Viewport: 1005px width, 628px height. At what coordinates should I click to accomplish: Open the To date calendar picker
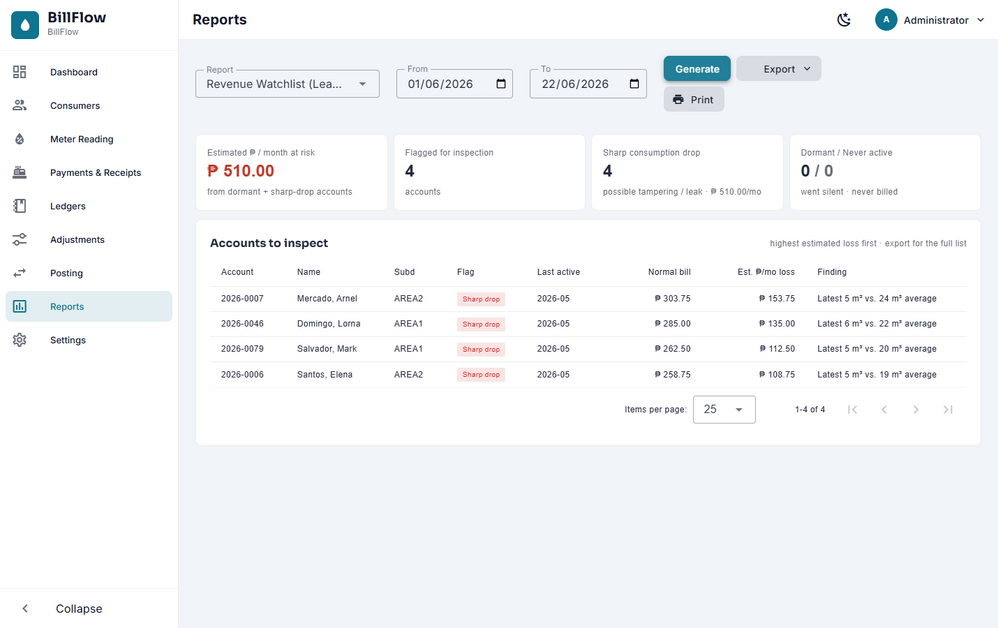pos(635,84)
